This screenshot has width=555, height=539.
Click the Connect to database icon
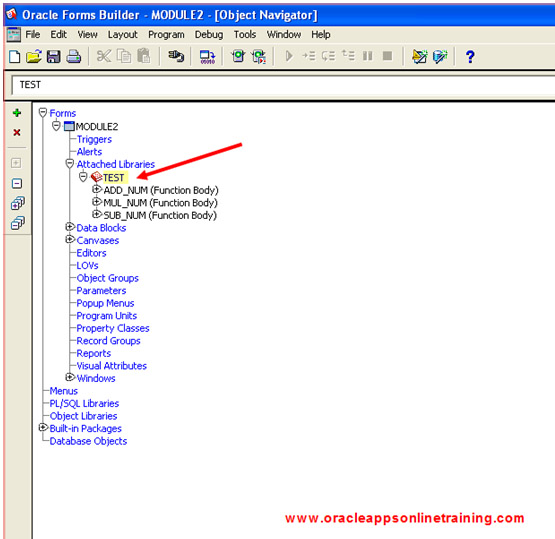[176, 56]
